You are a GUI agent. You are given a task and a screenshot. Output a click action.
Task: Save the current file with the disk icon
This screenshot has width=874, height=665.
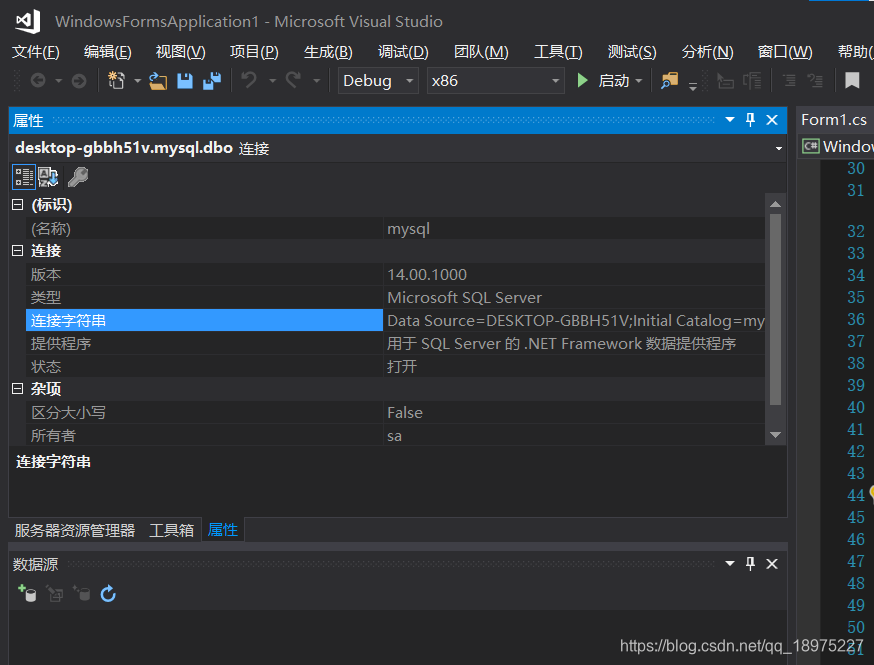tap(184, 81)
